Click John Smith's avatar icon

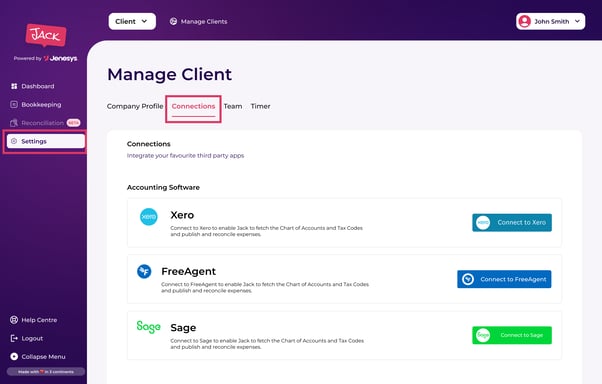[524, 22]
